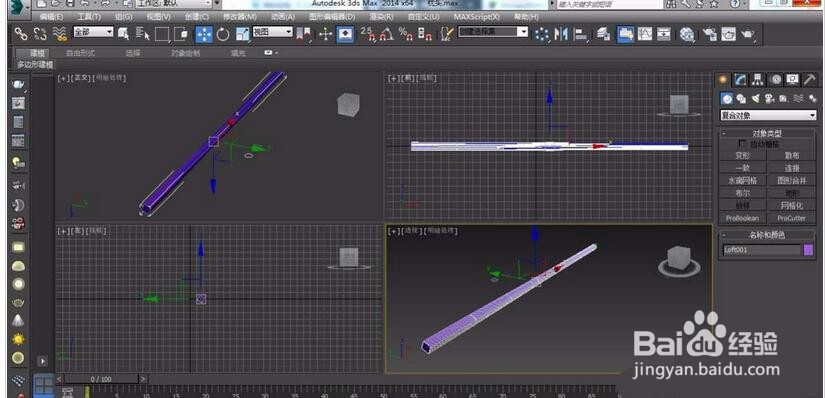Open the workspace selector dropdown 工作区
The image size is (825, 398).
[x=174, y=4]
